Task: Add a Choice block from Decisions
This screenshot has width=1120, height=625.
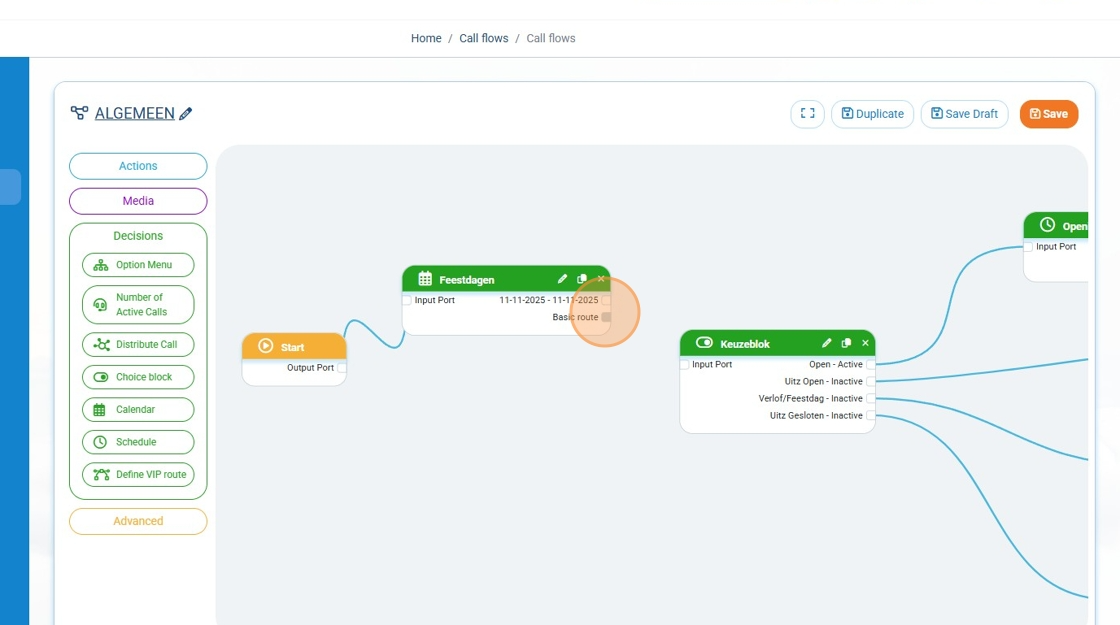Action: pyautogui.click(x=138, y=377)
